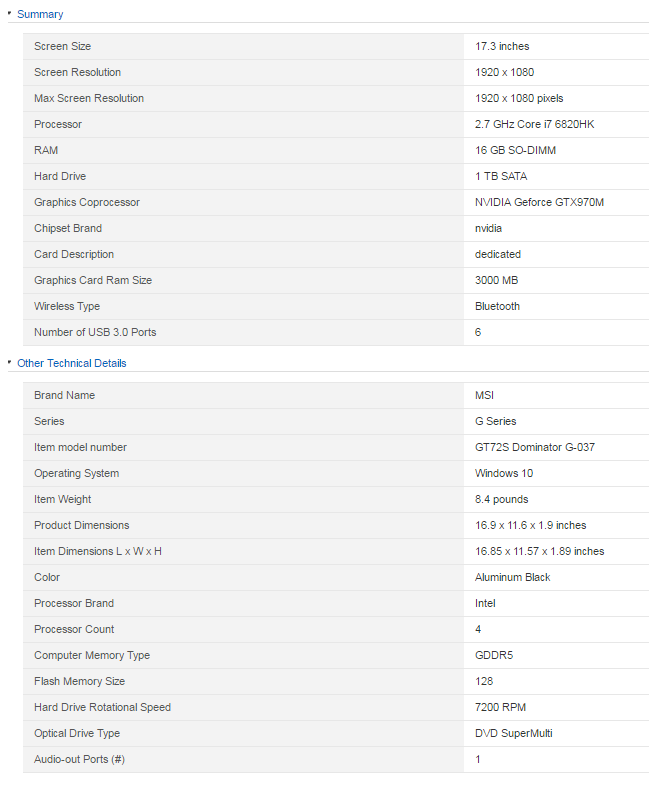Collapse the Other Technical Details section
The image size is (649, 785).
(72, 363)
